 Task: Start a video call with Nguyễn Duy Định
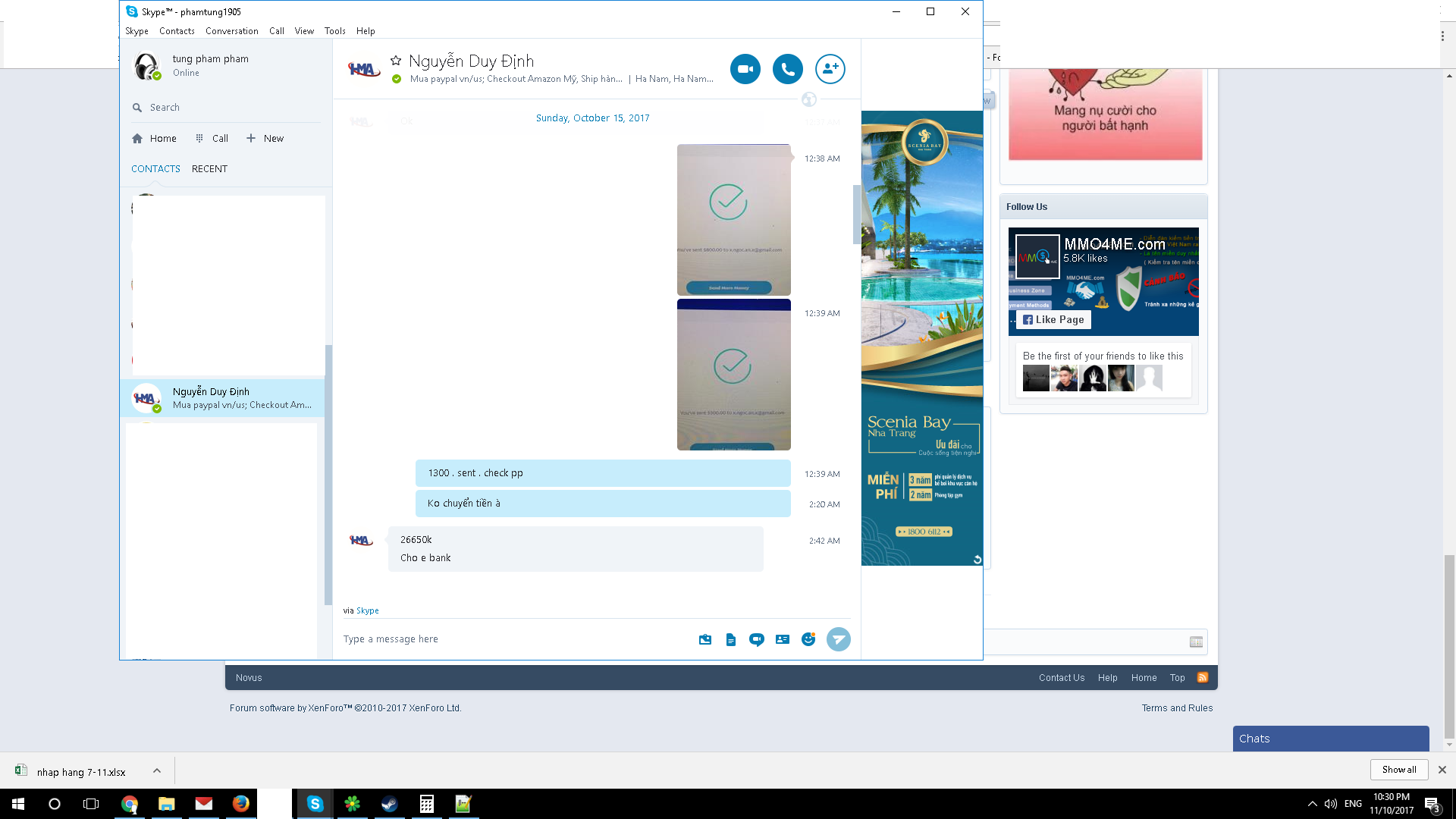(x=745, y=69)
